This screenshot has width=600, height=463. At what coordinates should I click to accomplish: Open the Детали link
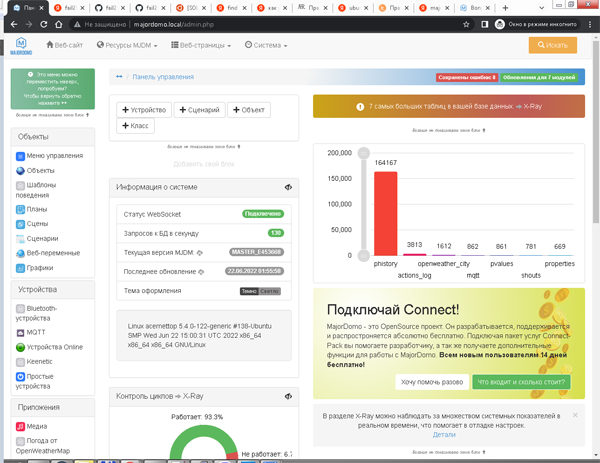(444, 435)
